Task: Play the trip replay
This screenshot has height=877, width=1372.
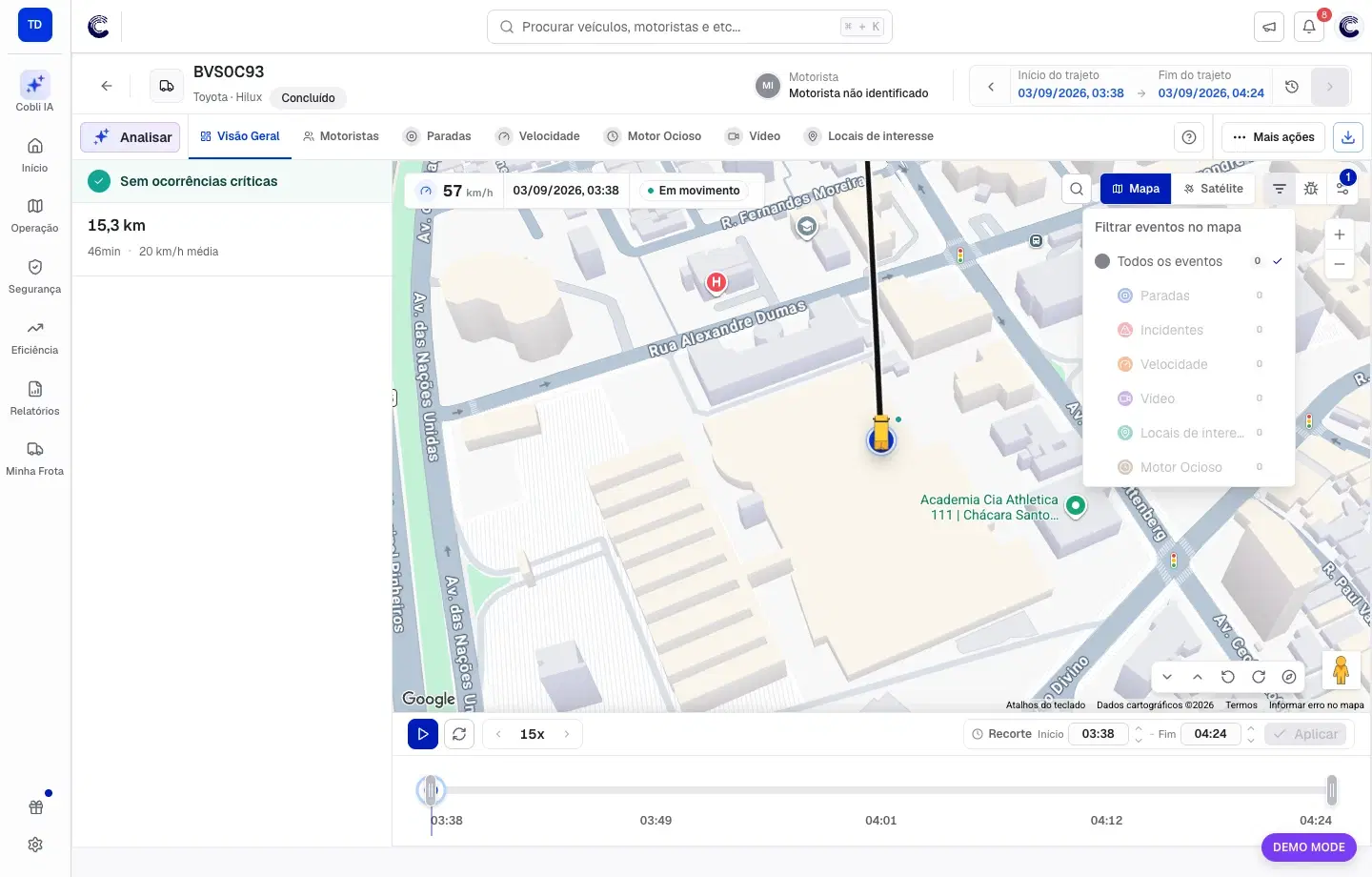Action: [x=423, y=734]
